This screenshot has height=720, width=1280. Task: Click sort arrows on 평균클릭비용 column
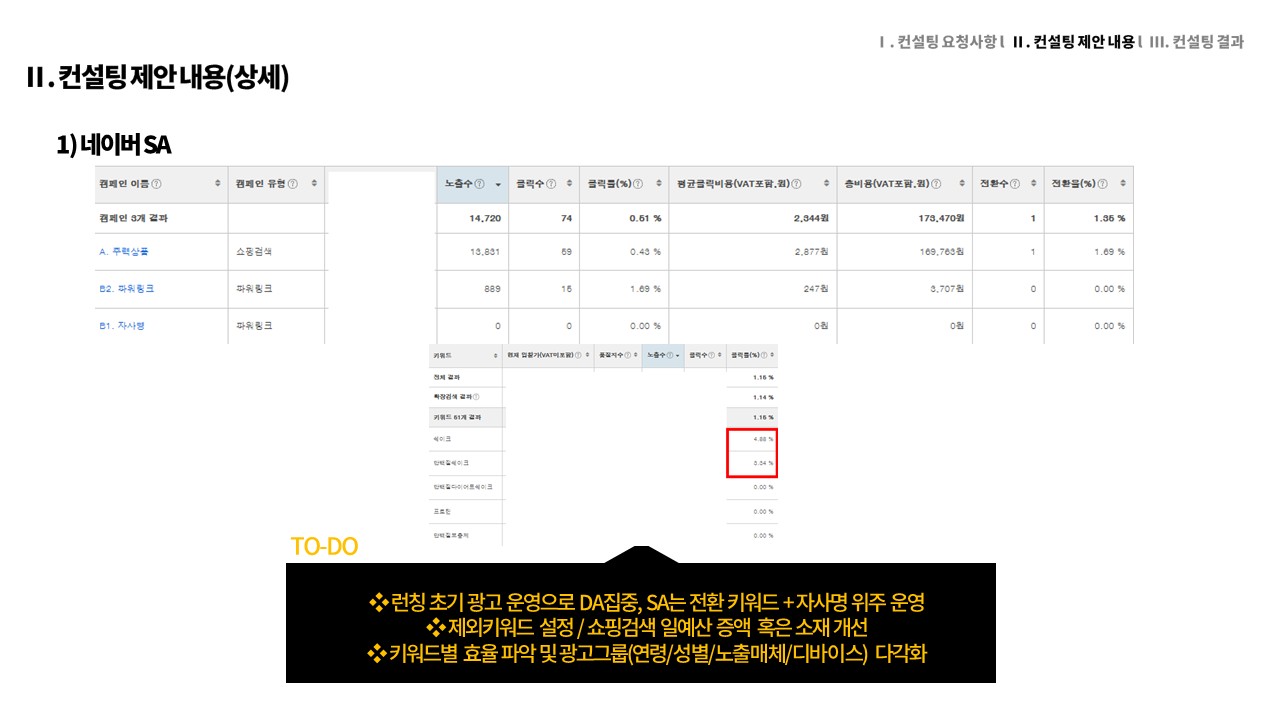(x=826, y=184)
